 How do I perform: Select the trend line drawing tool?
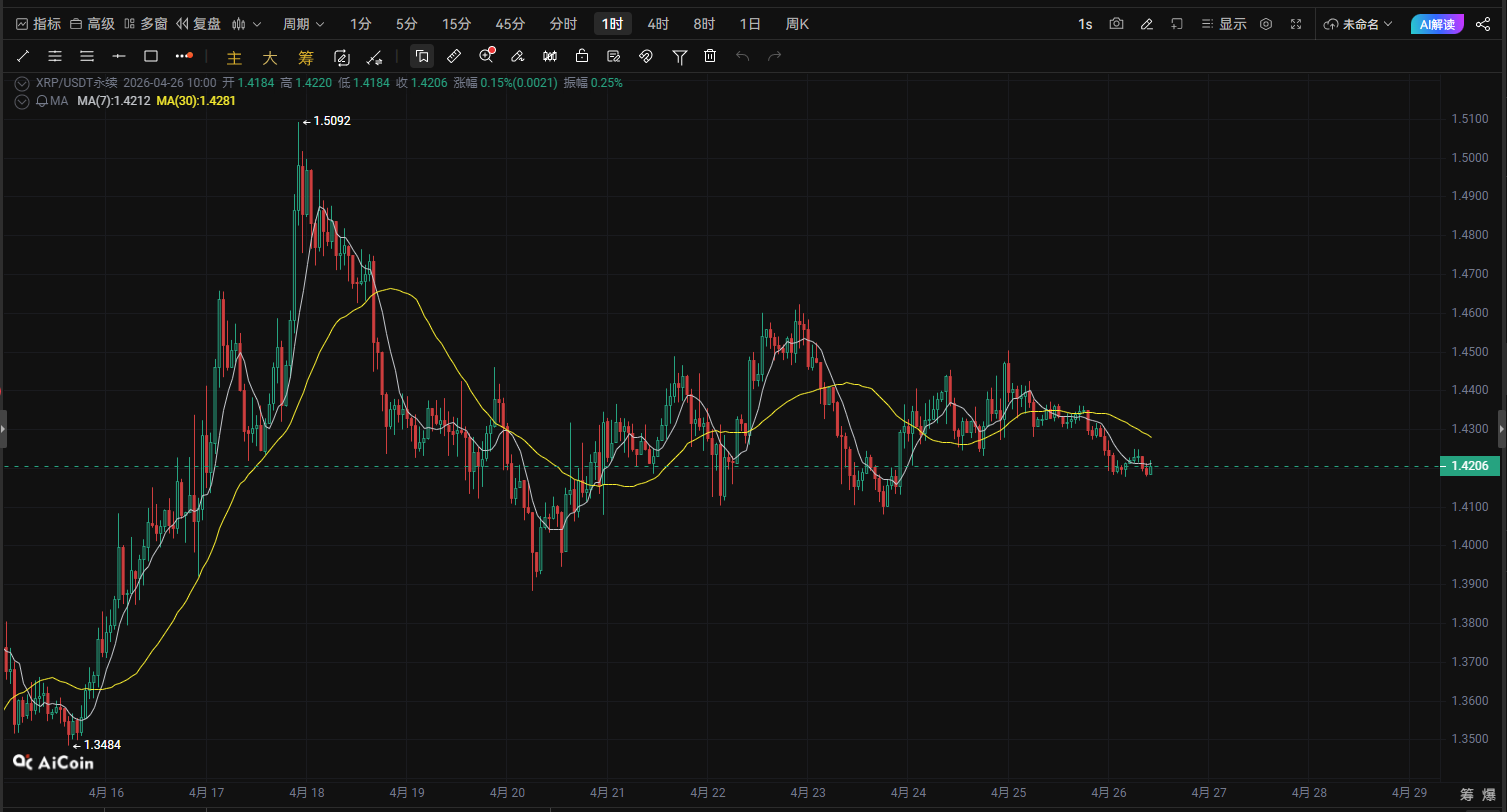click(x=23, y=56)
